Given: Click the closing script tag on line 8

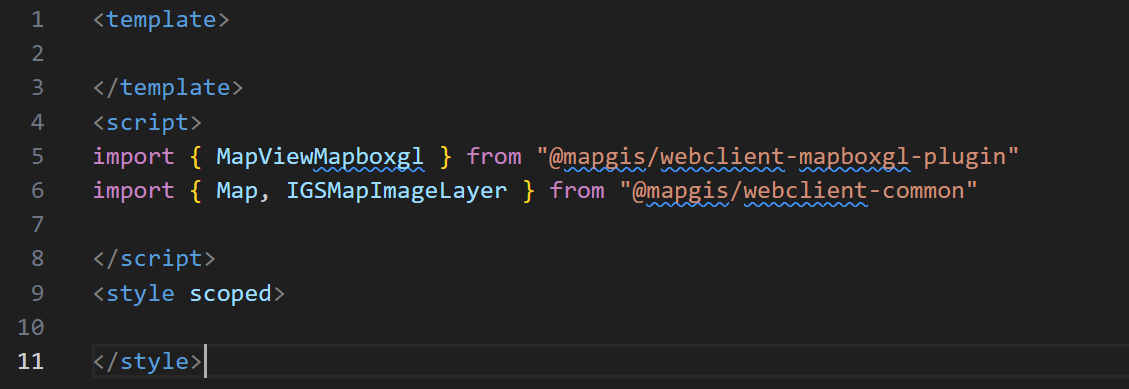Looking at the screenshot, I should [x=154, y=259].
